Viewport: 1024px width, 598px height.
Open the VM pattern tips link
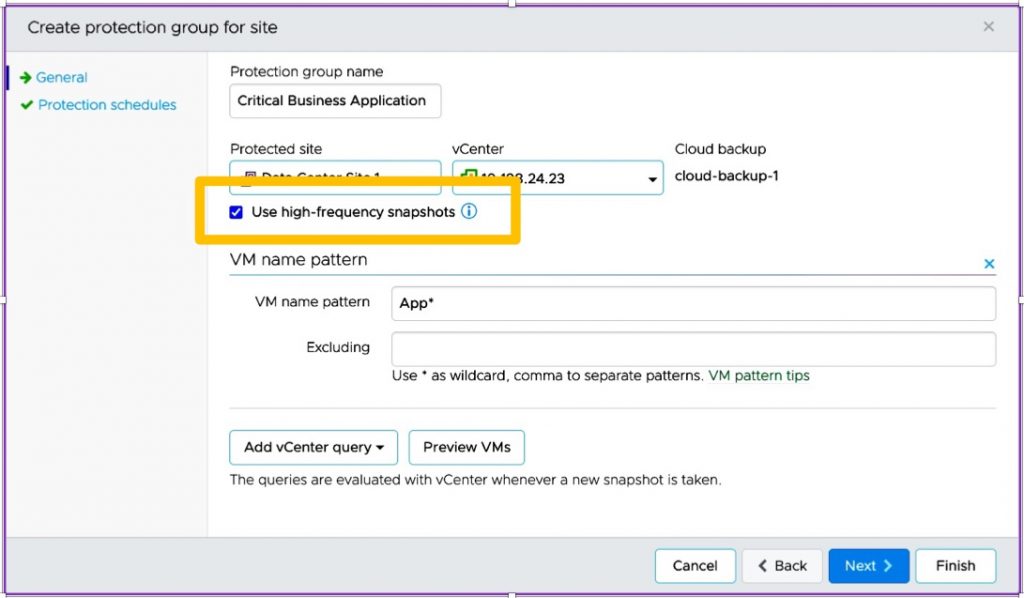tap(758, 376)
